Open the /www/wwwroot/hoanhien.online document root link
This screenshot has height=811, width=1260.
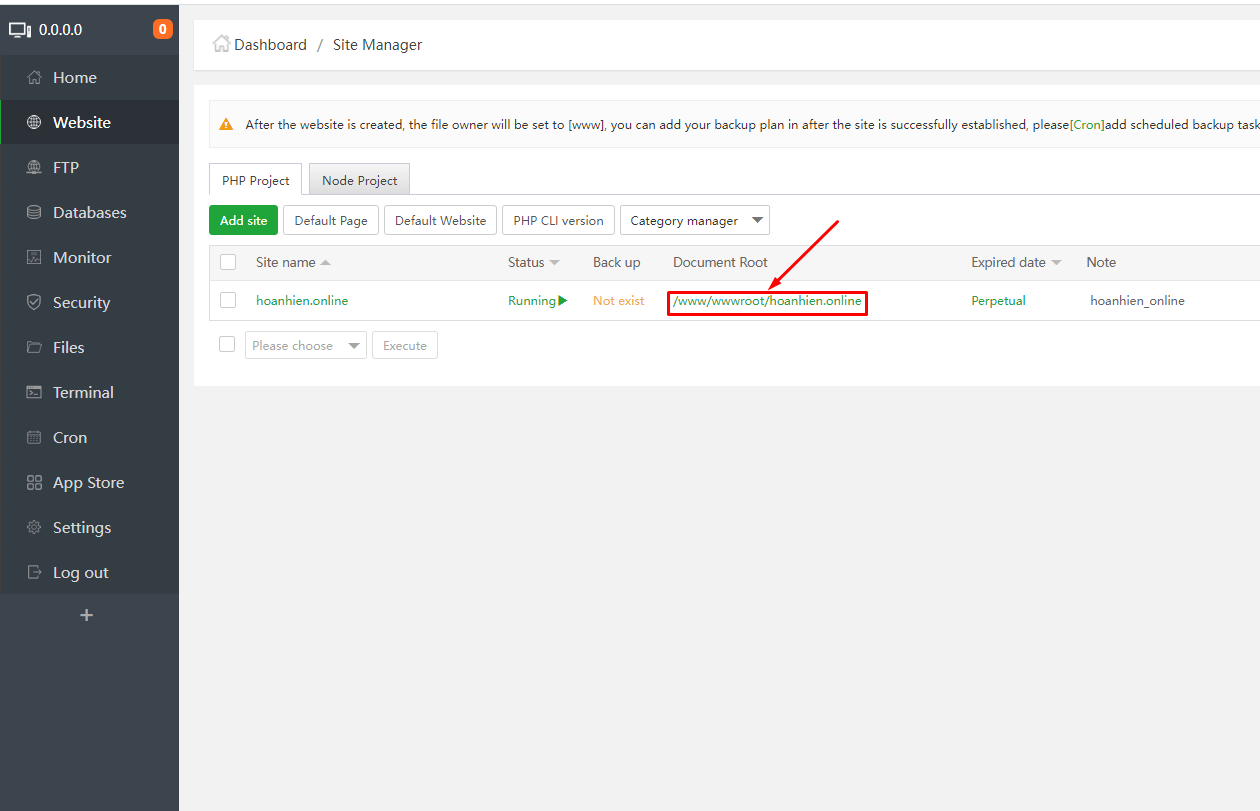click(x=767, y=301)
